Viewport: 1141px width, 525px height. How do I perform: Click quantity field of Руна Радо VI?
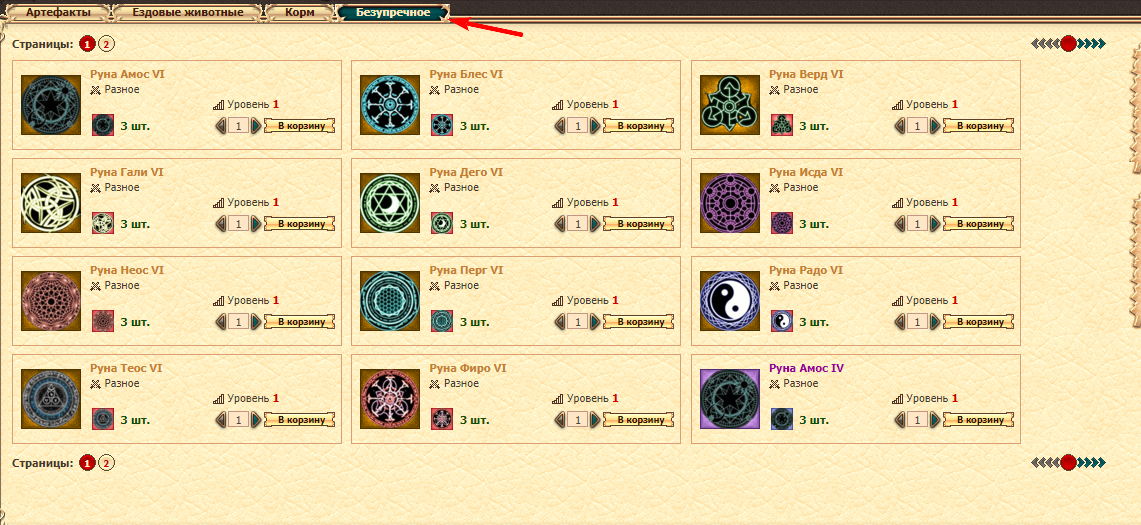[918, 322]
